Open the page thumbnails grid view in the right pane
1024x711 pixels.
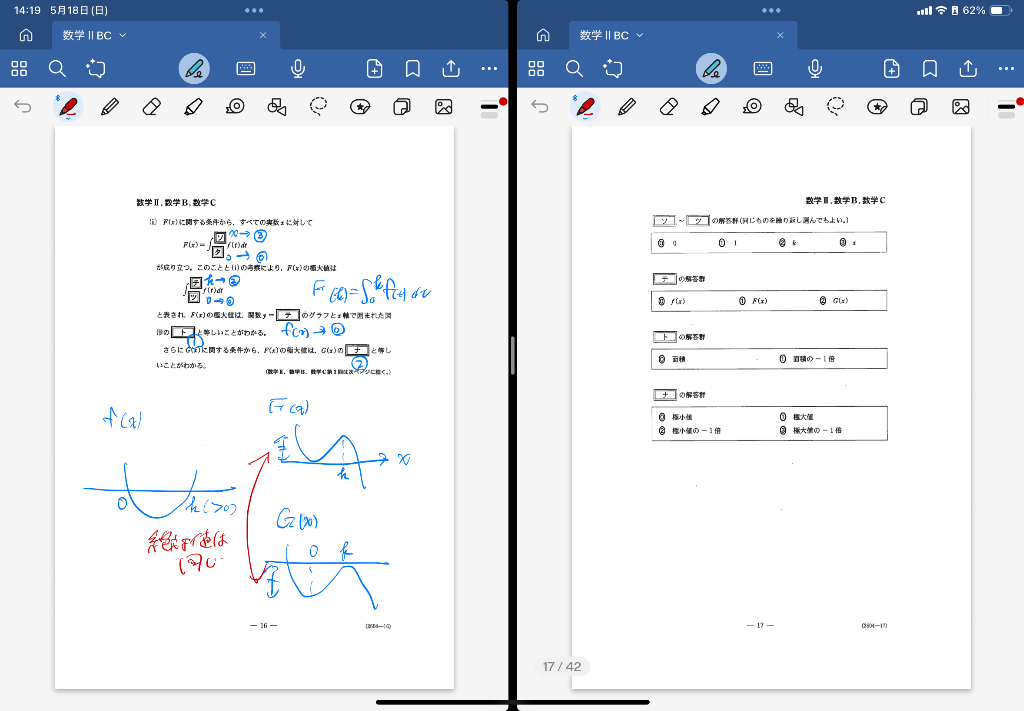537,69
